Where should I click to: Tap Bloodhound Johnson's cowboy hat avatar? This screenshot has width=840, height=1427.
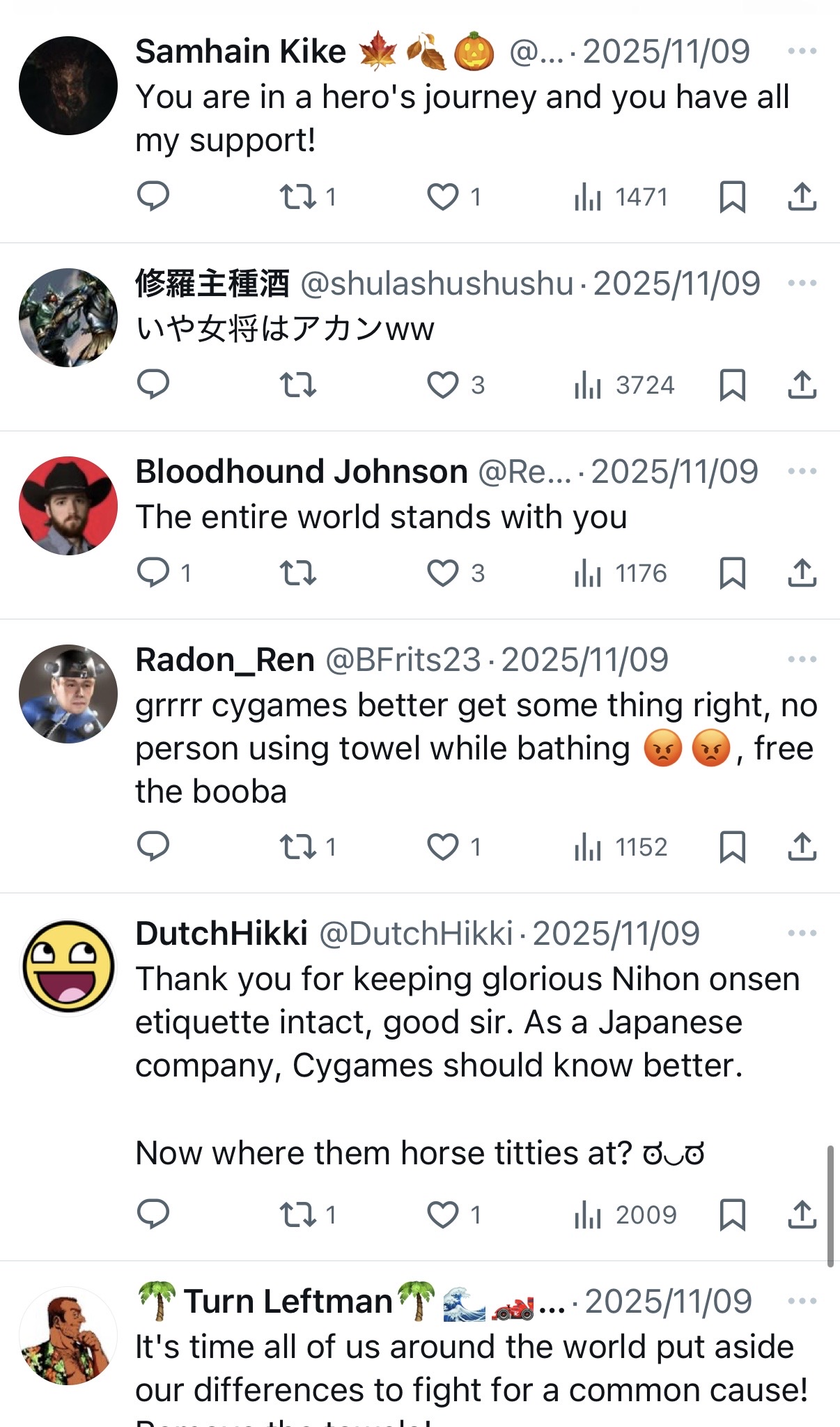(68, 506)
